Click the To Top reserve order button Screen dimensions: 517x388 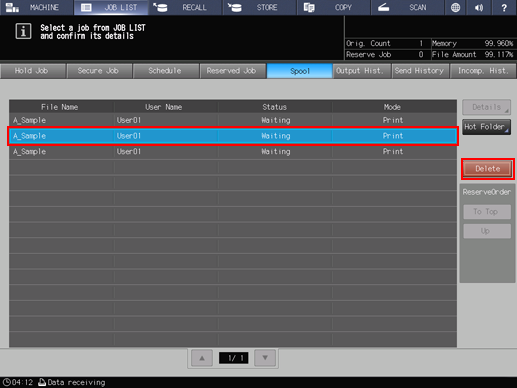[487, 212]
